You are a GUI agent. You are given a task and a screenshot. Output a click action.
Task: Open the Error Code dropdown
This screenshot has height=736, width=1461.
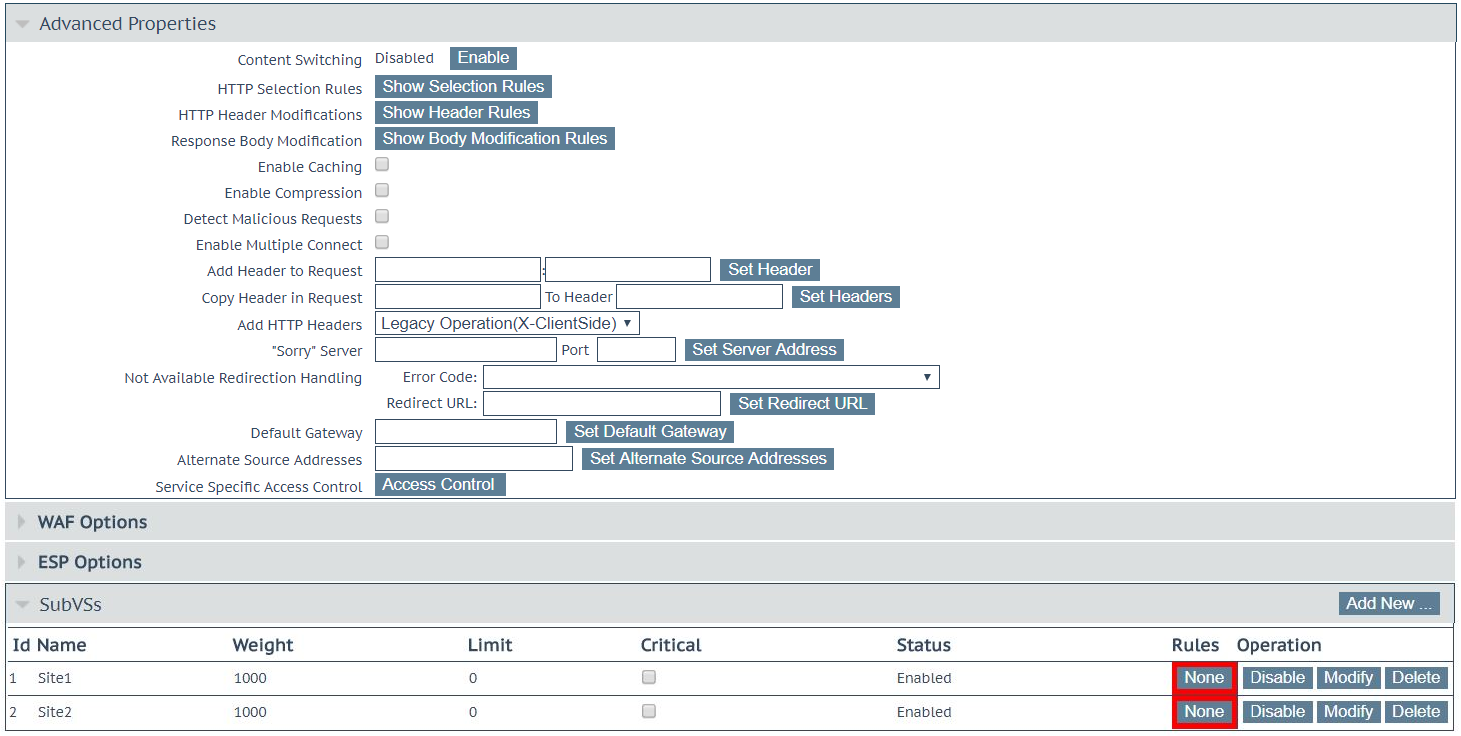coord(711,377)
